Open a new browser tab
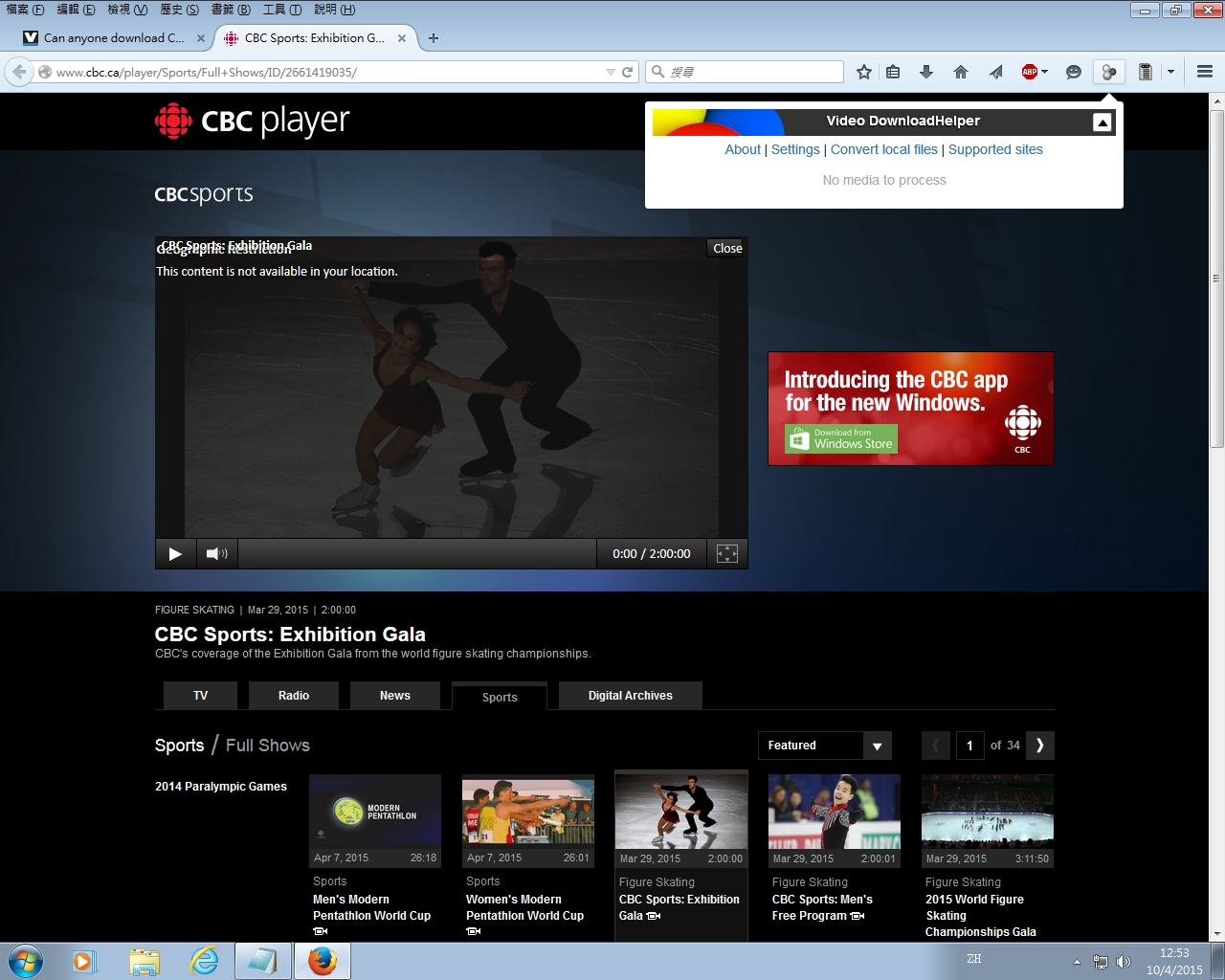The image size is (1225, 980). point(434,38)
